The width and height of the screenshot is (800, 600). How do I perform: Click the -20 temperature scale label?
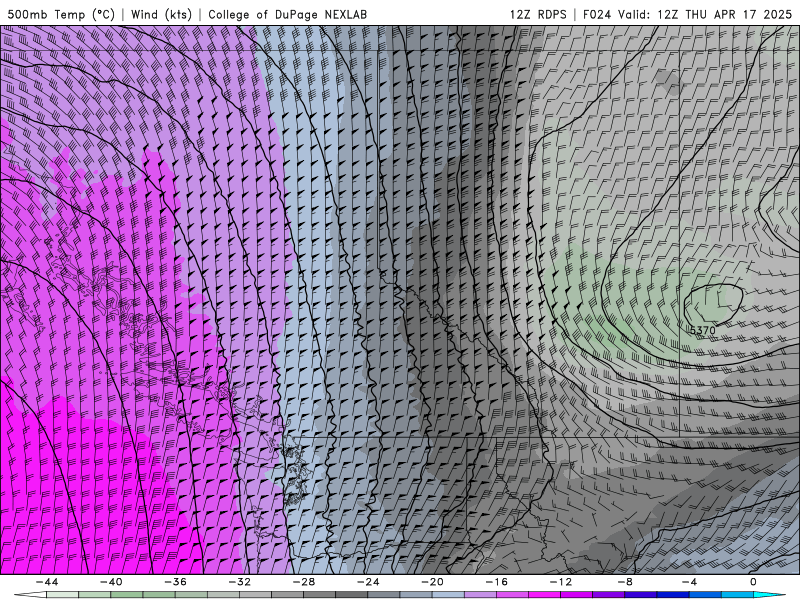point(432,582)
